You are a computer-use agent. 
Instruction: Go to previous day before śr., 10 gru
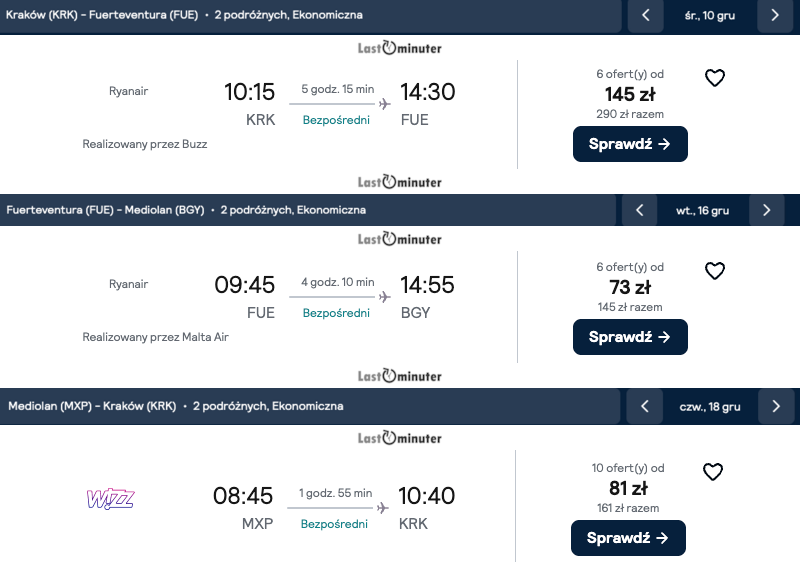646,15
